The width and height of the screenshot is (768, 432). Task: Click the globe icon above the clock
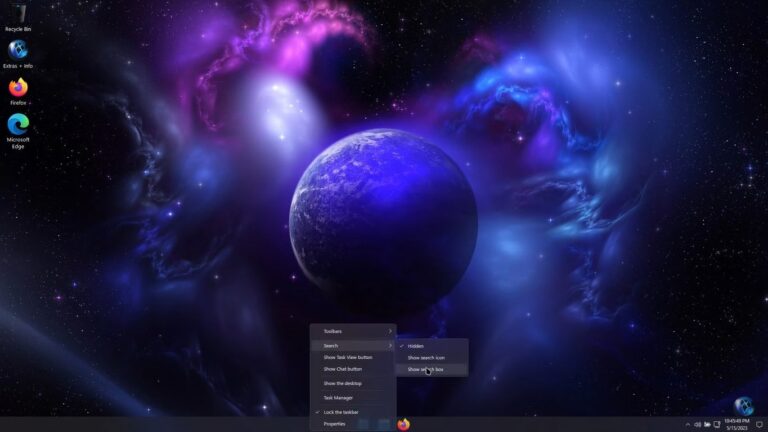744,406
